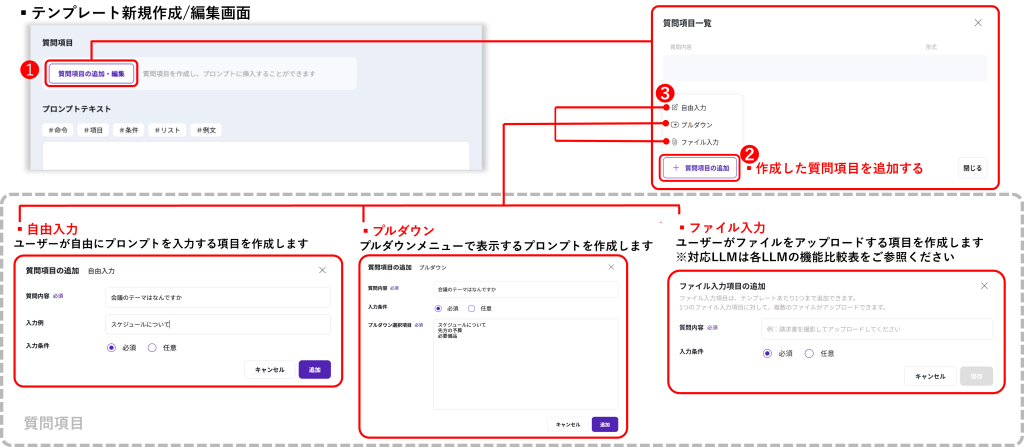Select 任意 radio in ファイル入力 dialog
1024x447 pixels.
pos(809,353)
